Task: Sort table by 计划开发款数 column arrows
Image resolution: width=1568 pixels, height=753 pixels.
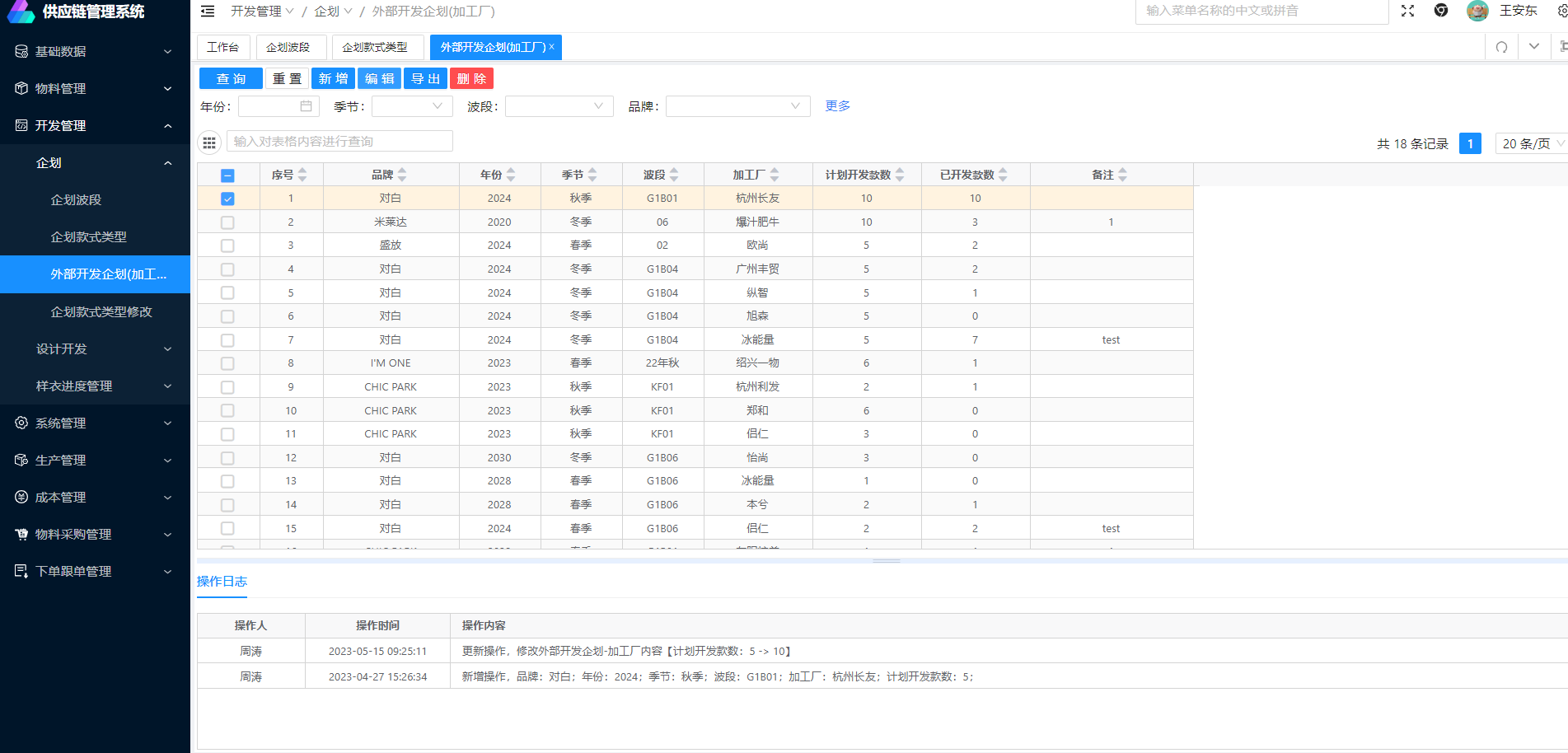Action: click(x=900, y=175)
